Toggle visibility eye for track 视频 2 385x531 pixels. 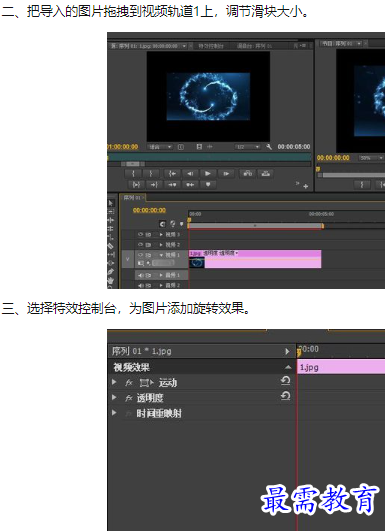click(141, 245)
